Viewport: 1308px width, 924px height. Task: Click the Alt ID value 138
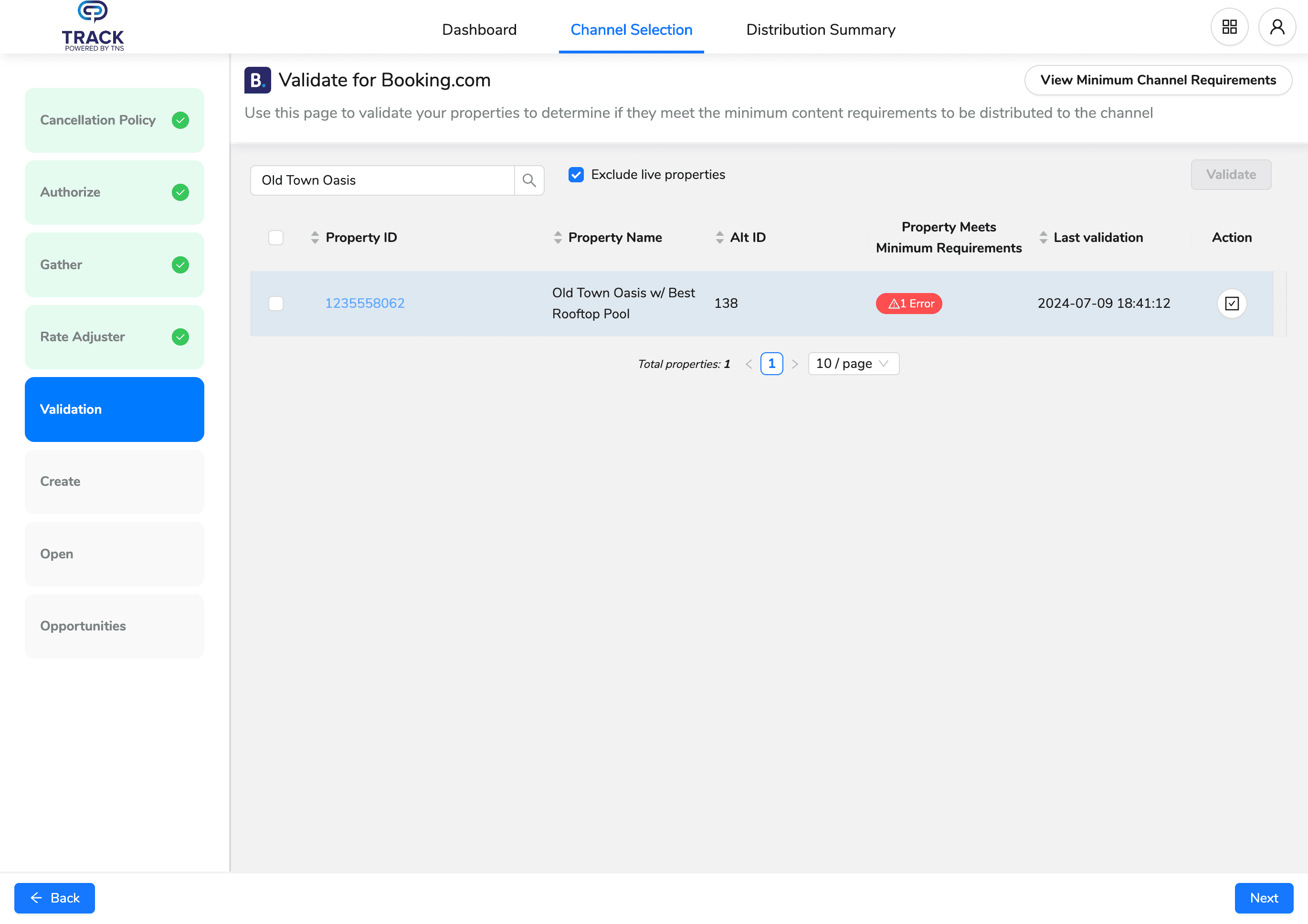726,304
